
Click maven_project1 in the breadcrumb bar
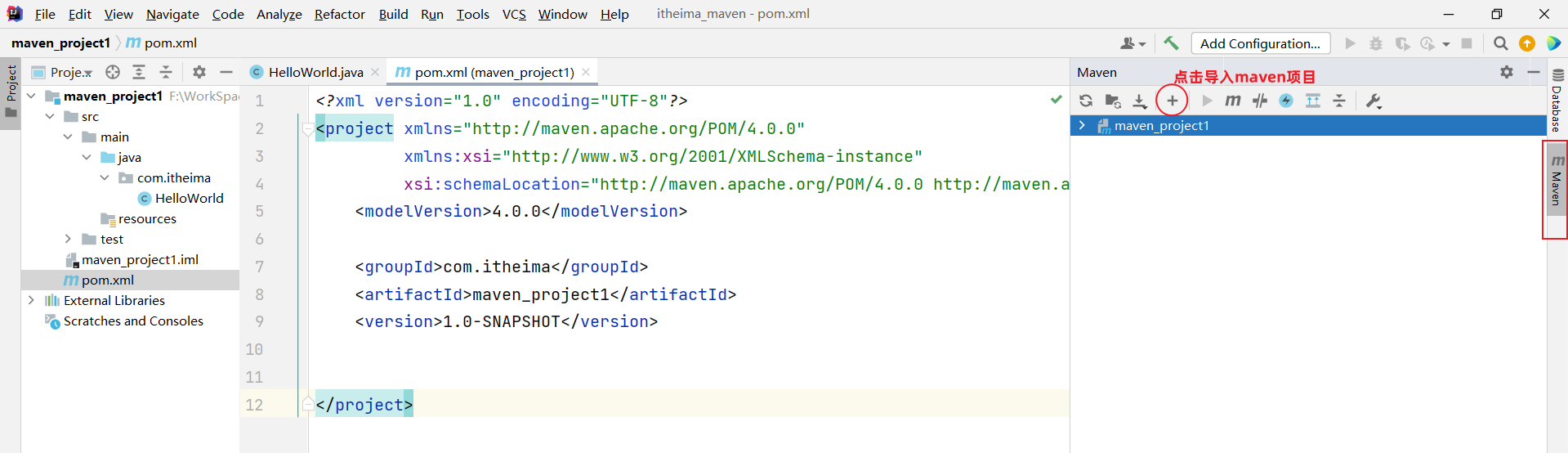pos(60,43)
